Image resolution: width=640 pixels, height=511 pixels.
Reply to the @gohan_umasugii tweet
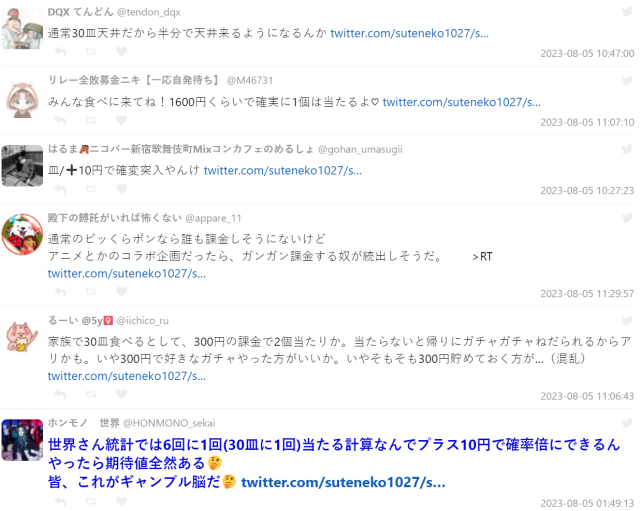click(x=60, y=189)
